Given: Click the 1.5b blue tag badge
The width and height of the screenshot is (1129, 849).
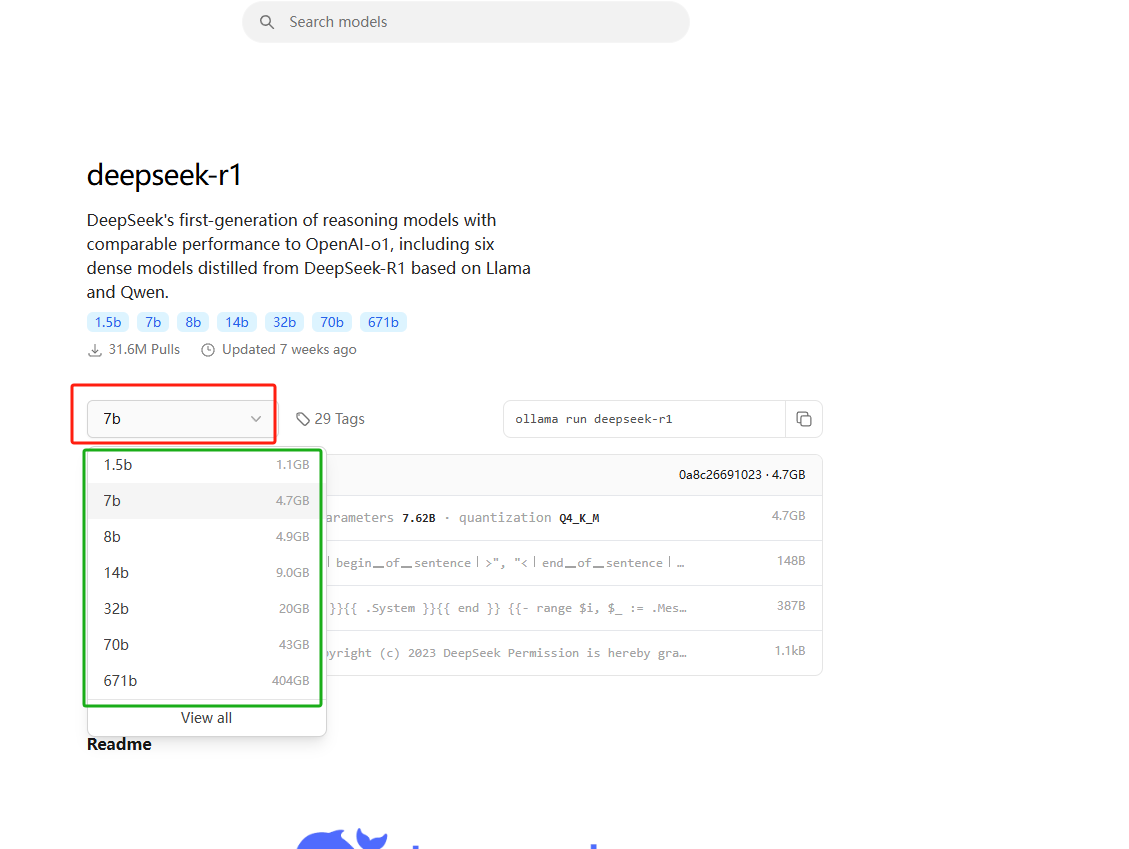Looking at the screenshot, I should click(108, 322).
